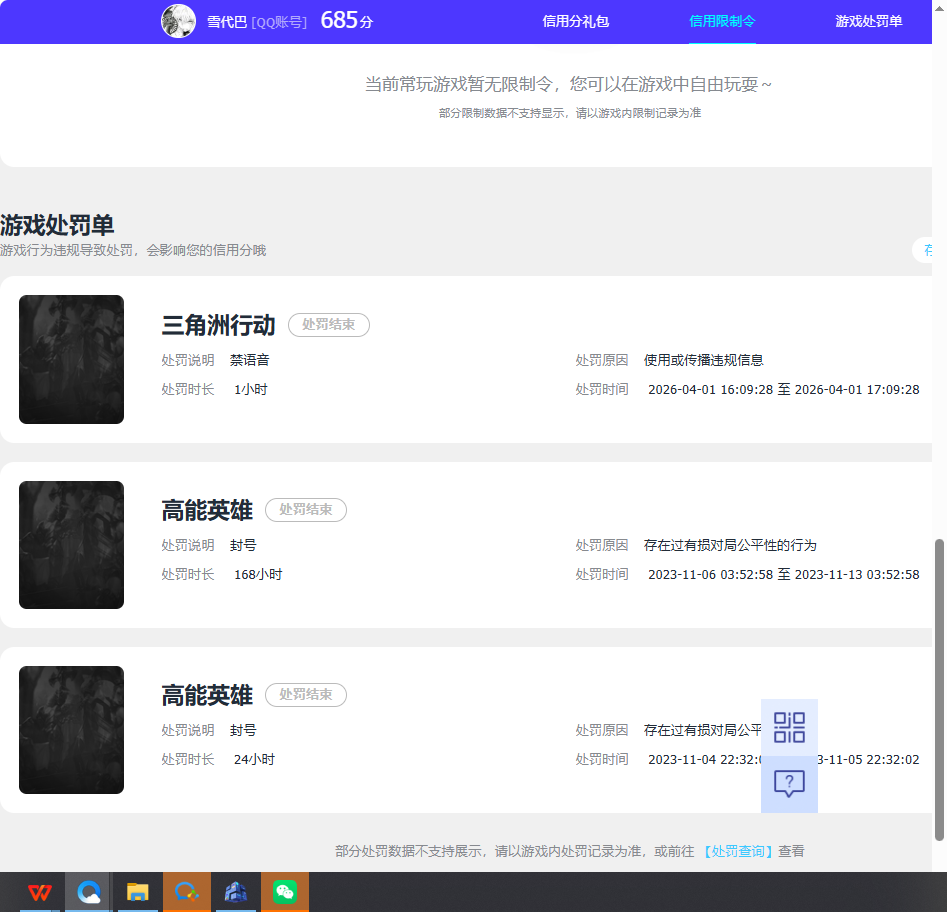Click the 高能英雄 thumbnail for 24小时 ban
This screenshot has height=912, width=947.
pyautogui.click(x=71, y=730)
